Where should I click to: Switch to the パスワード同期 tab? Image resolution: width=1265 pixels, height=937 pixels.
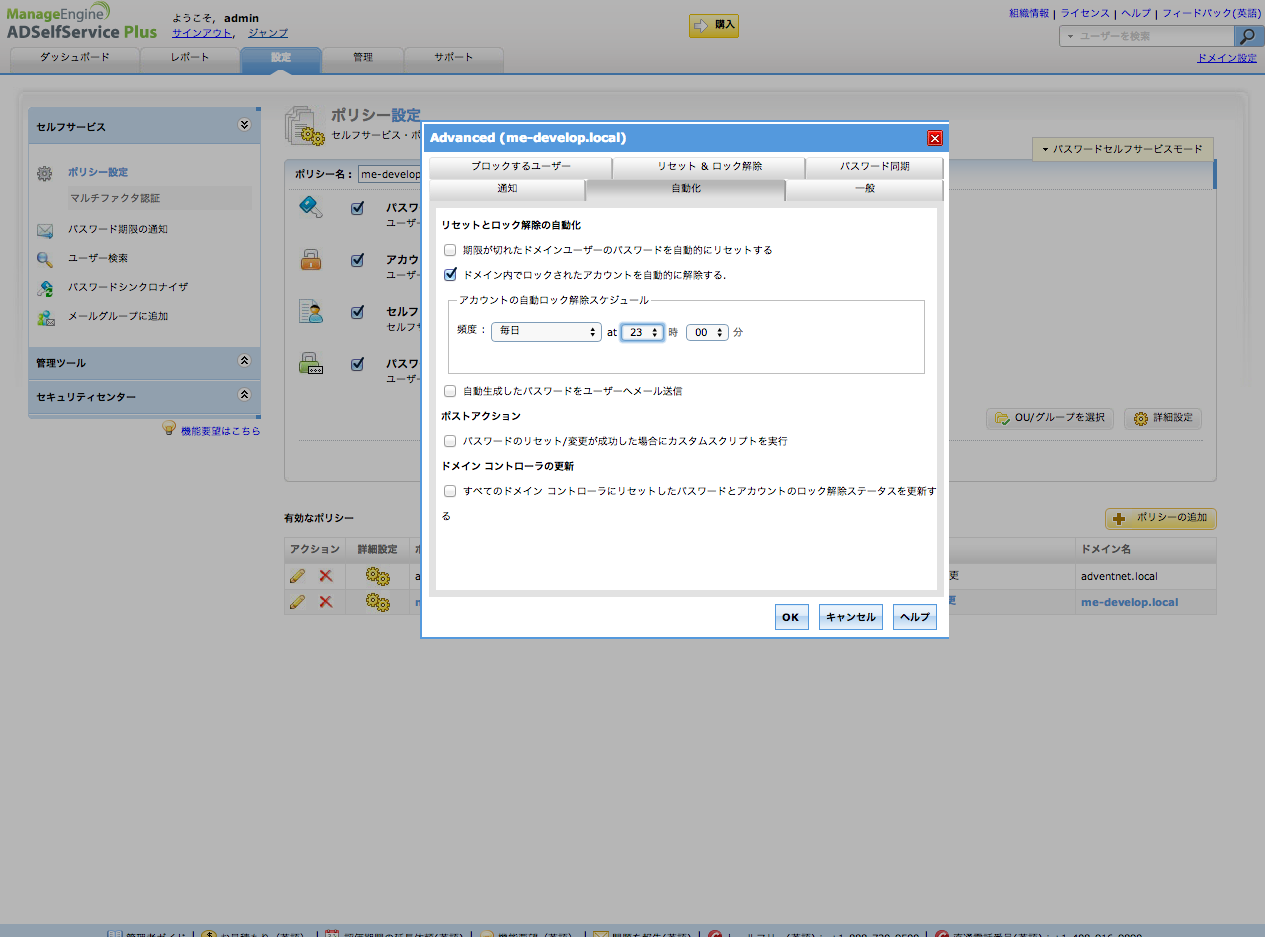click(x=874, y=167)
